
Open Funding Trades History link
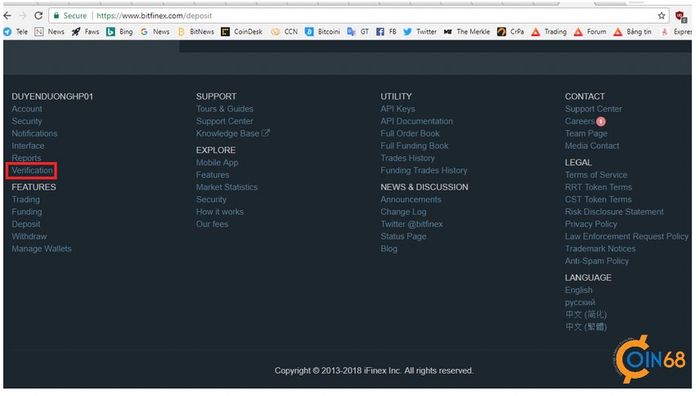click(424, 171)
